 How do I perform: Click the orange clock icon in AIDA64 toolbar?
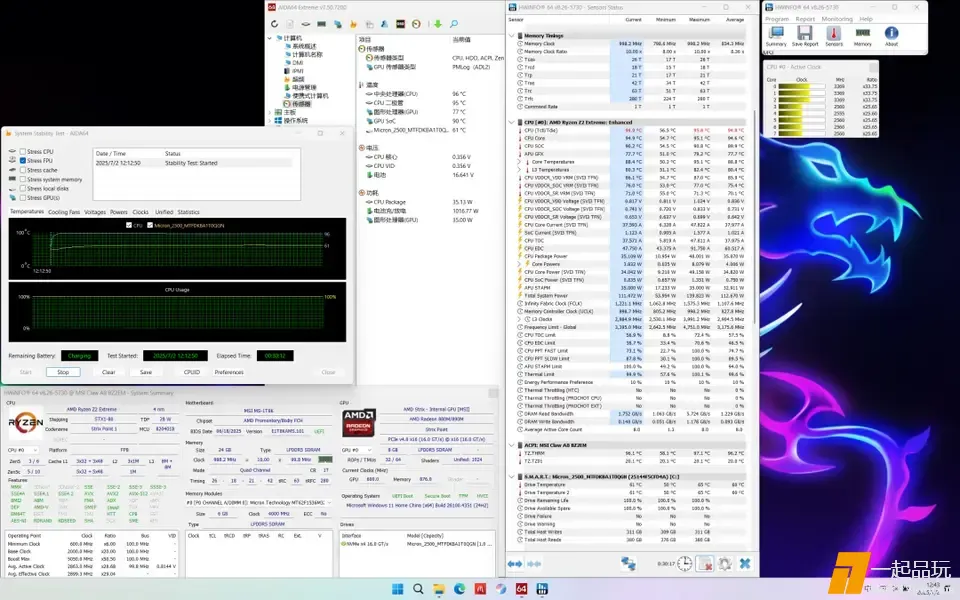[x=416, y=24]
